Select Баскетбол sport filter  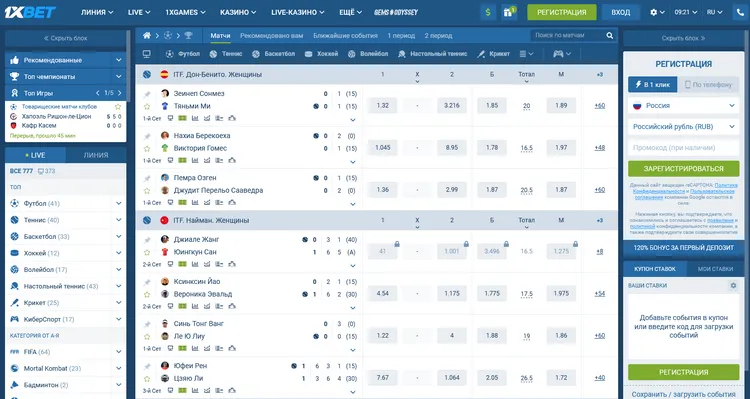coord(273,54)
